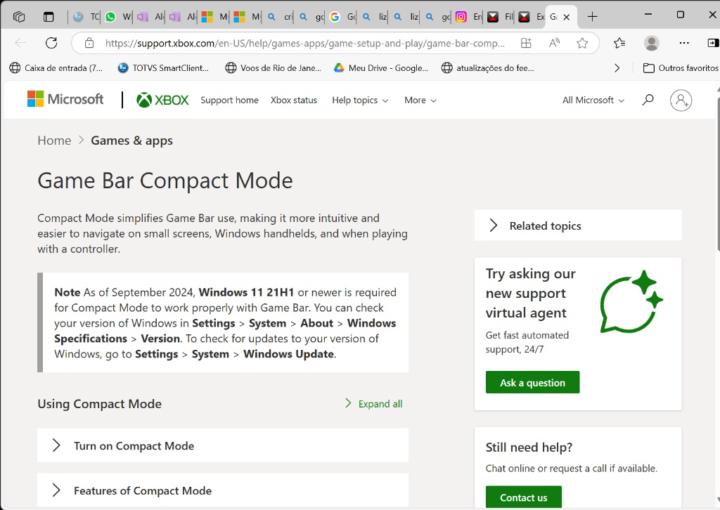Refresh the page with the reload button
Viewport: 720px width, 510px height.
[x=51, y=43]
